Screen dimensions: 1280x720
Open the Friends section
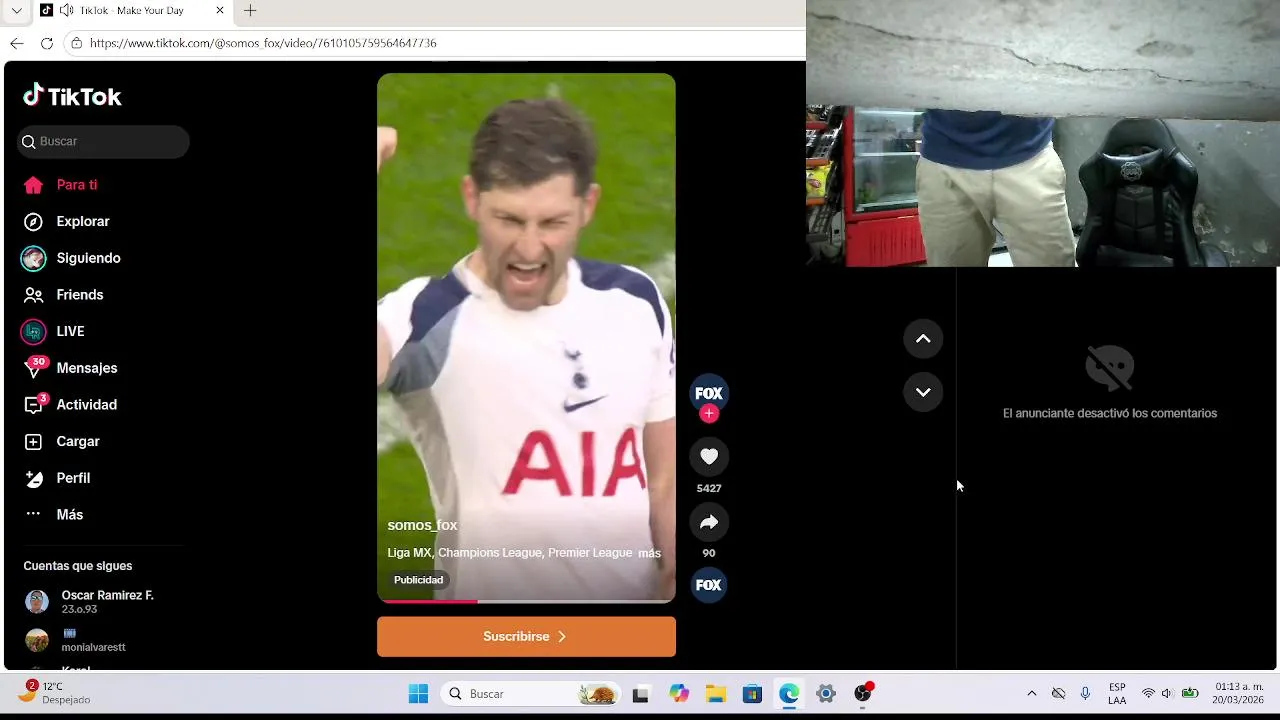(x=63, y=295)
